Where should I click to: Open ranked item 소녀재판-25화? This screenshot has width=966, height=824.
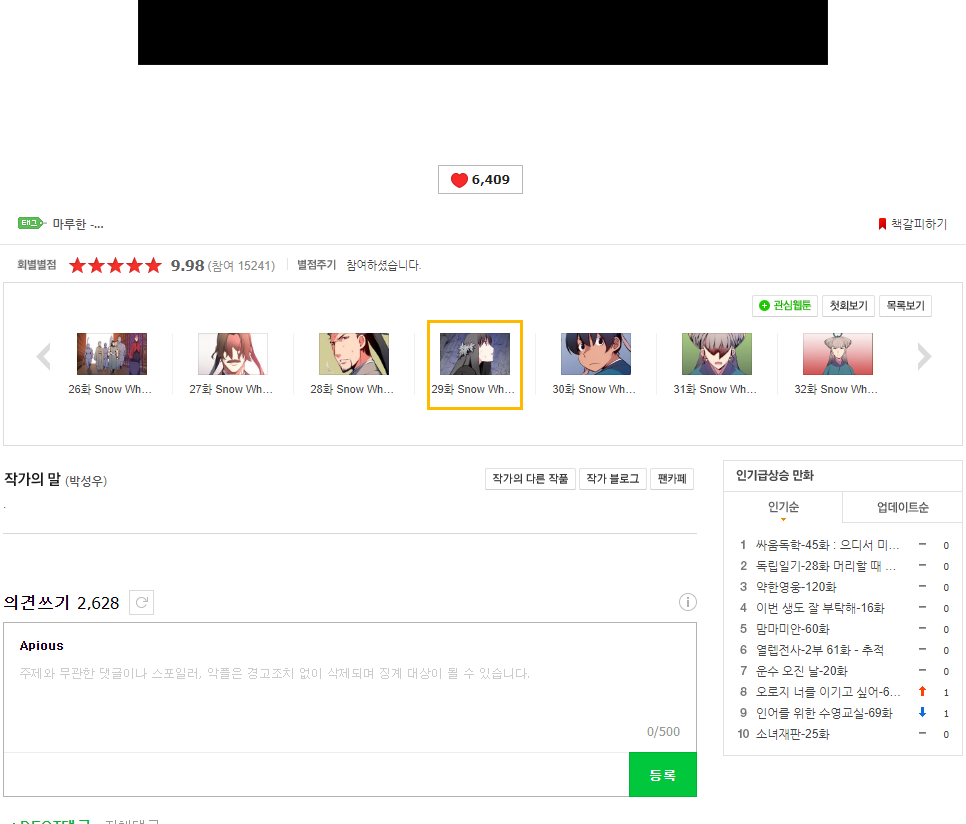point(793,733)
